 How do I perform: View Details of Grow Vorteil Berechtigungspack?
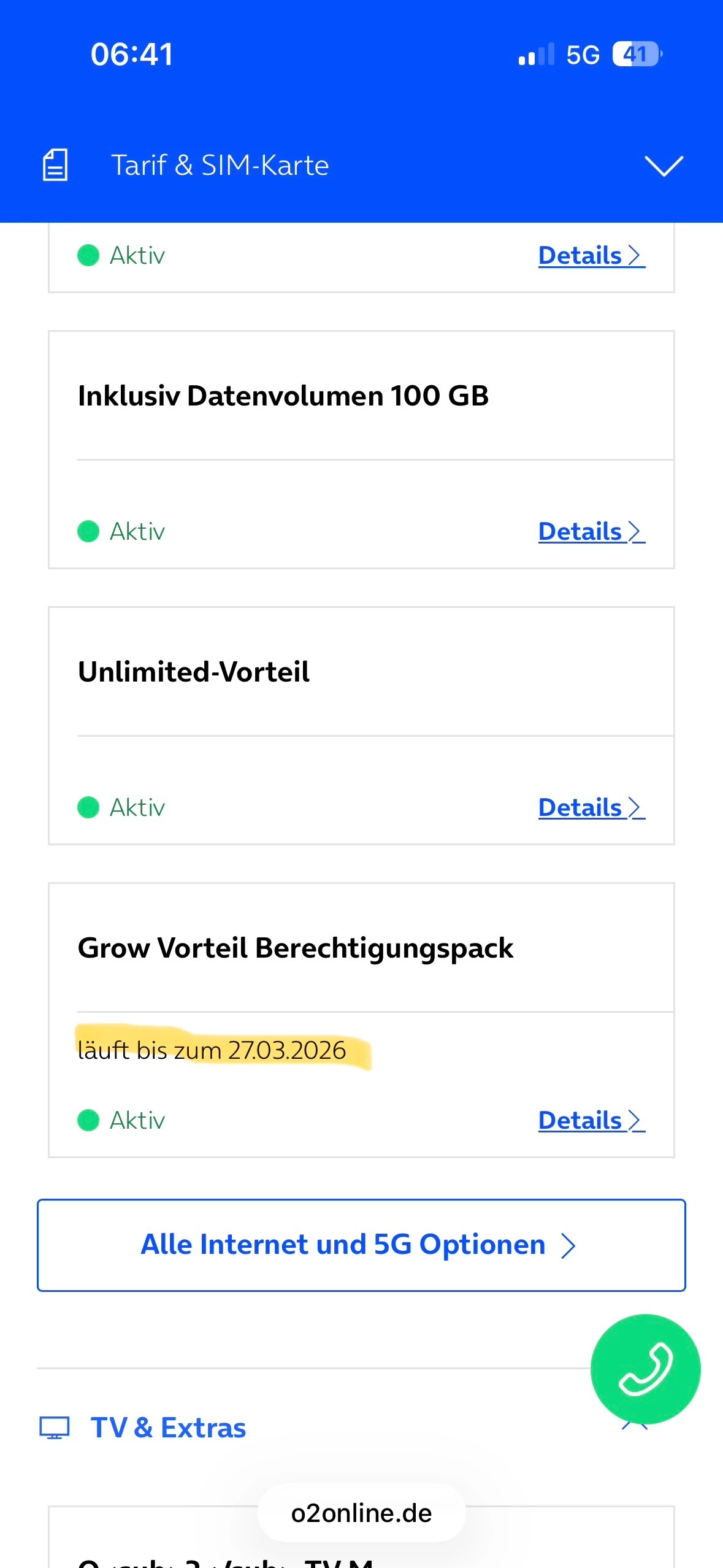[x=591, y=1120]
